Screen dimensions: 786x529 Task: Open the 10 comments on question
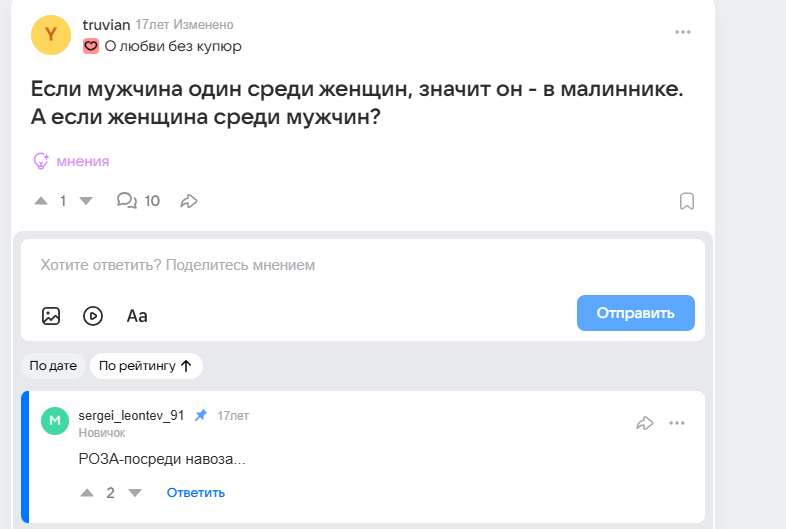tap(139, 201)
